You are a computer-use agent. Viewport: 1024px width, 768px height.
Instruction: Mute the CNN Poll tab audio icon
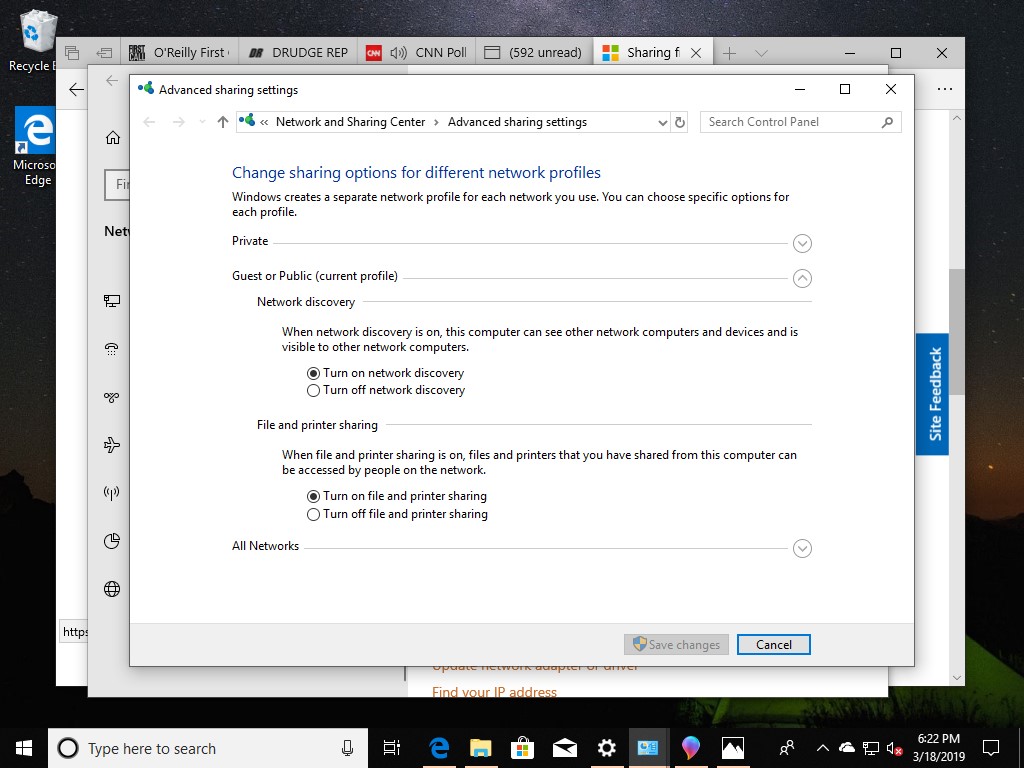point(398,53)
